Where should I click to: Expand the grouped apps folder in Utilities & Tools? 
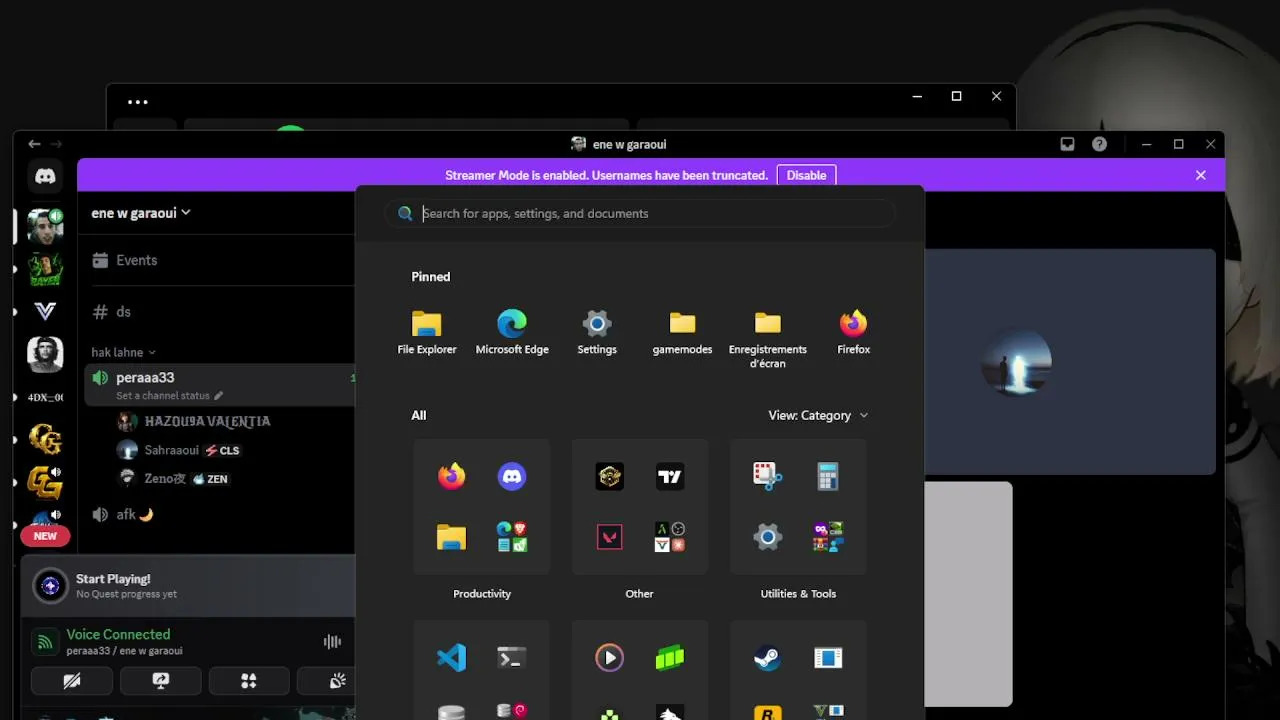828,537
